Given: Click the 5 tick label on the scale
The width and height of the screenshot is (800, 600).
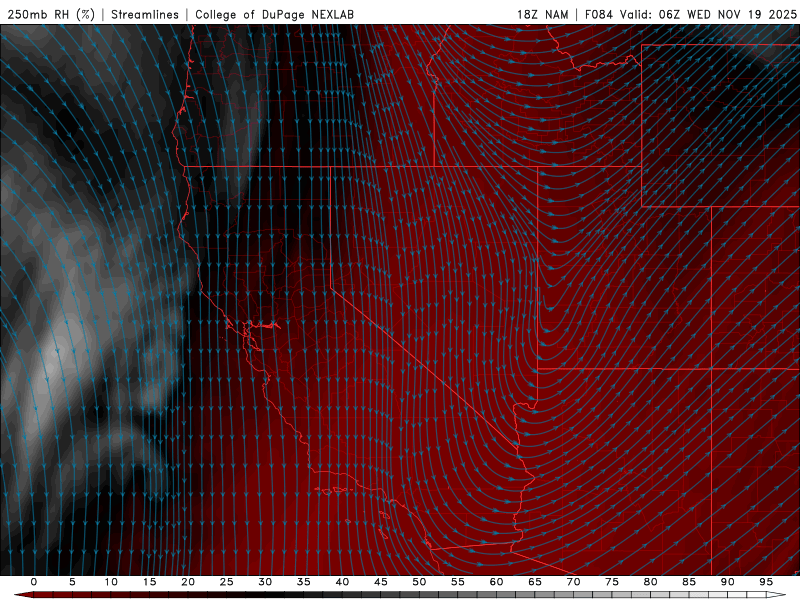Looking at the screenshot, I should tap(72, 582).
